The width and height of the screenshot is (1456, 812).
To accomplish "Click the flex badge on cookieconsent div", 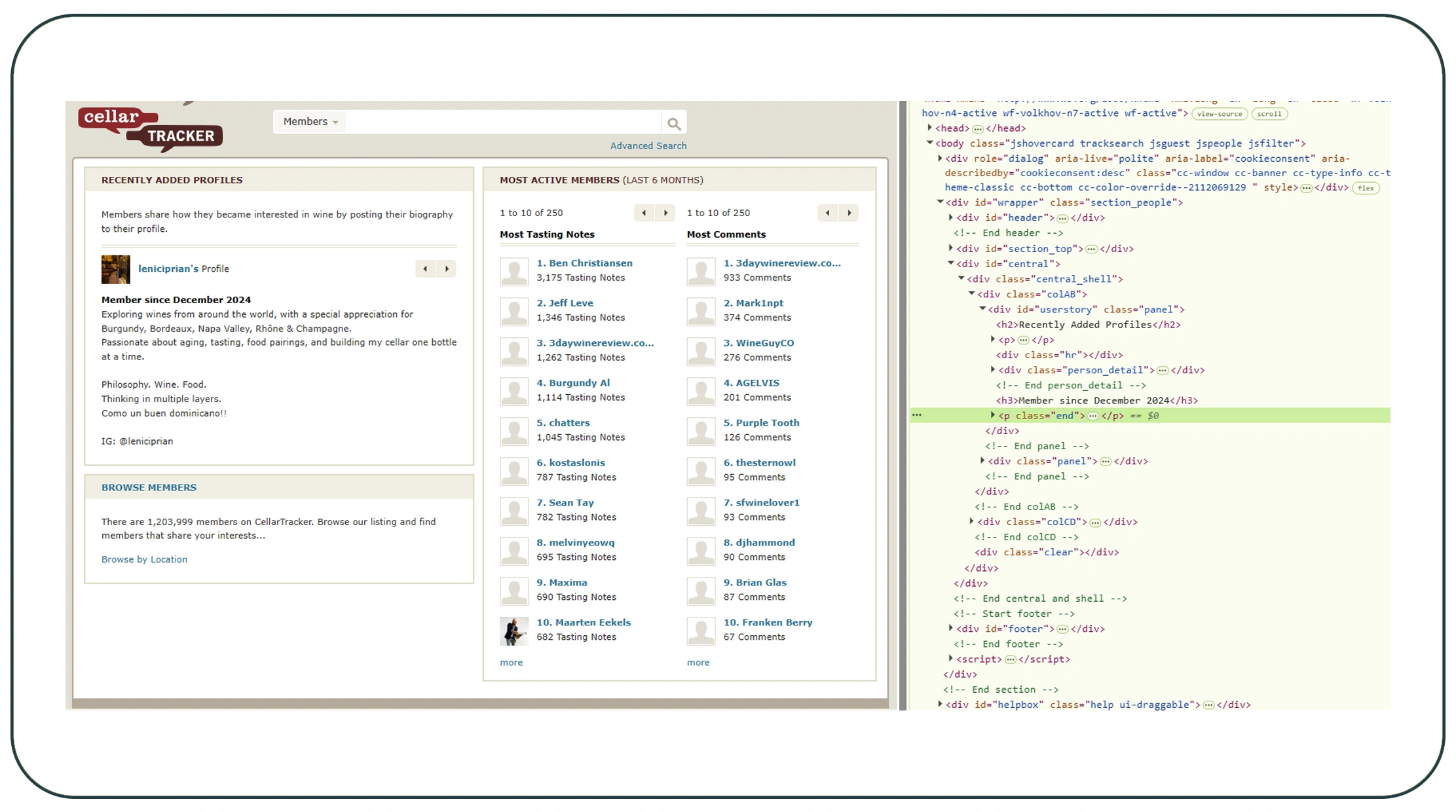I will pos(1366,189).
